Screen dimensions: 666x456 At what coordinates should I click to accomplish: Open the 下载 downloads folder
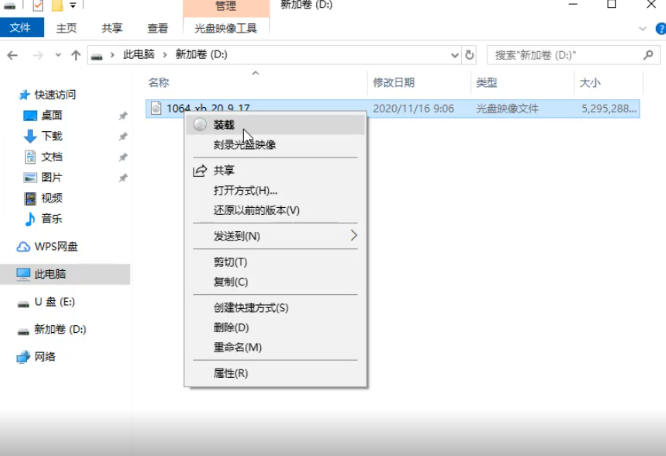[51, 136]
